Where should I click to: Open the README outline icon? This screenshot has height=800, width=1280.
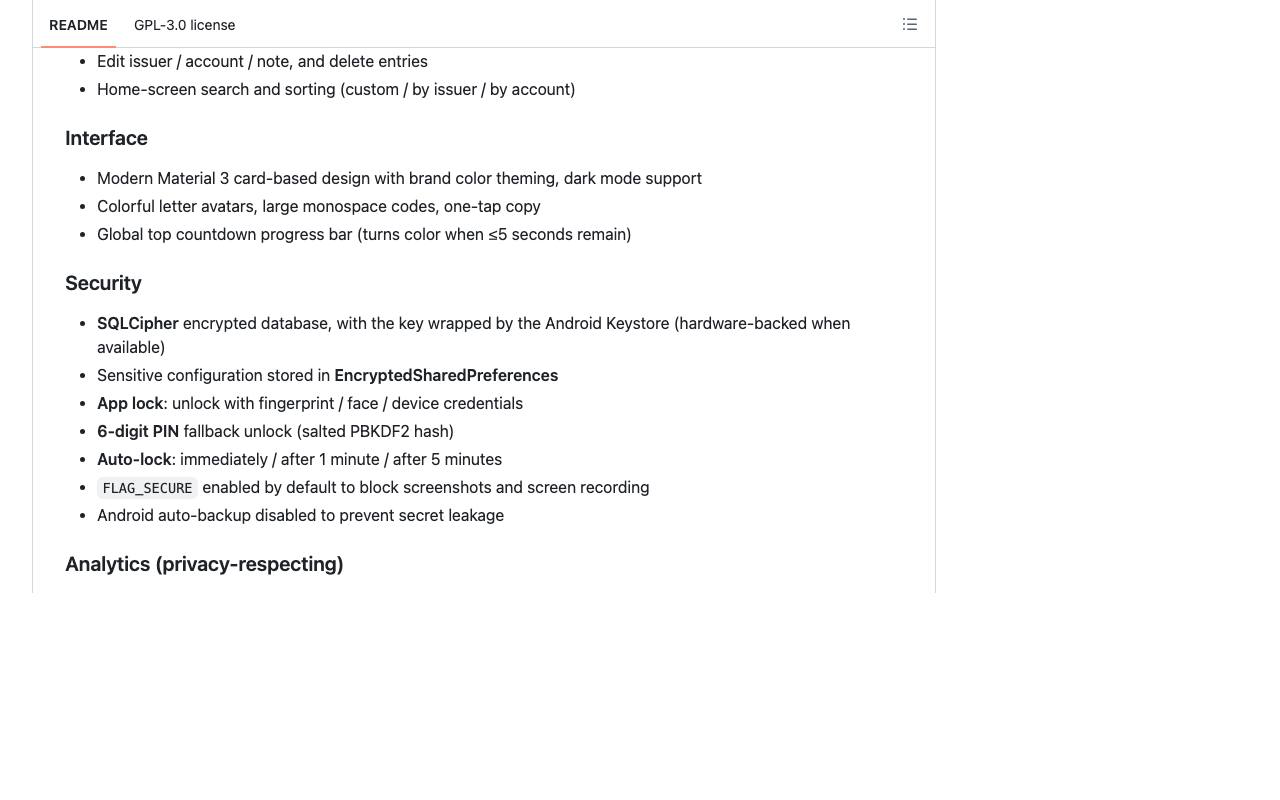pos(910,24)
